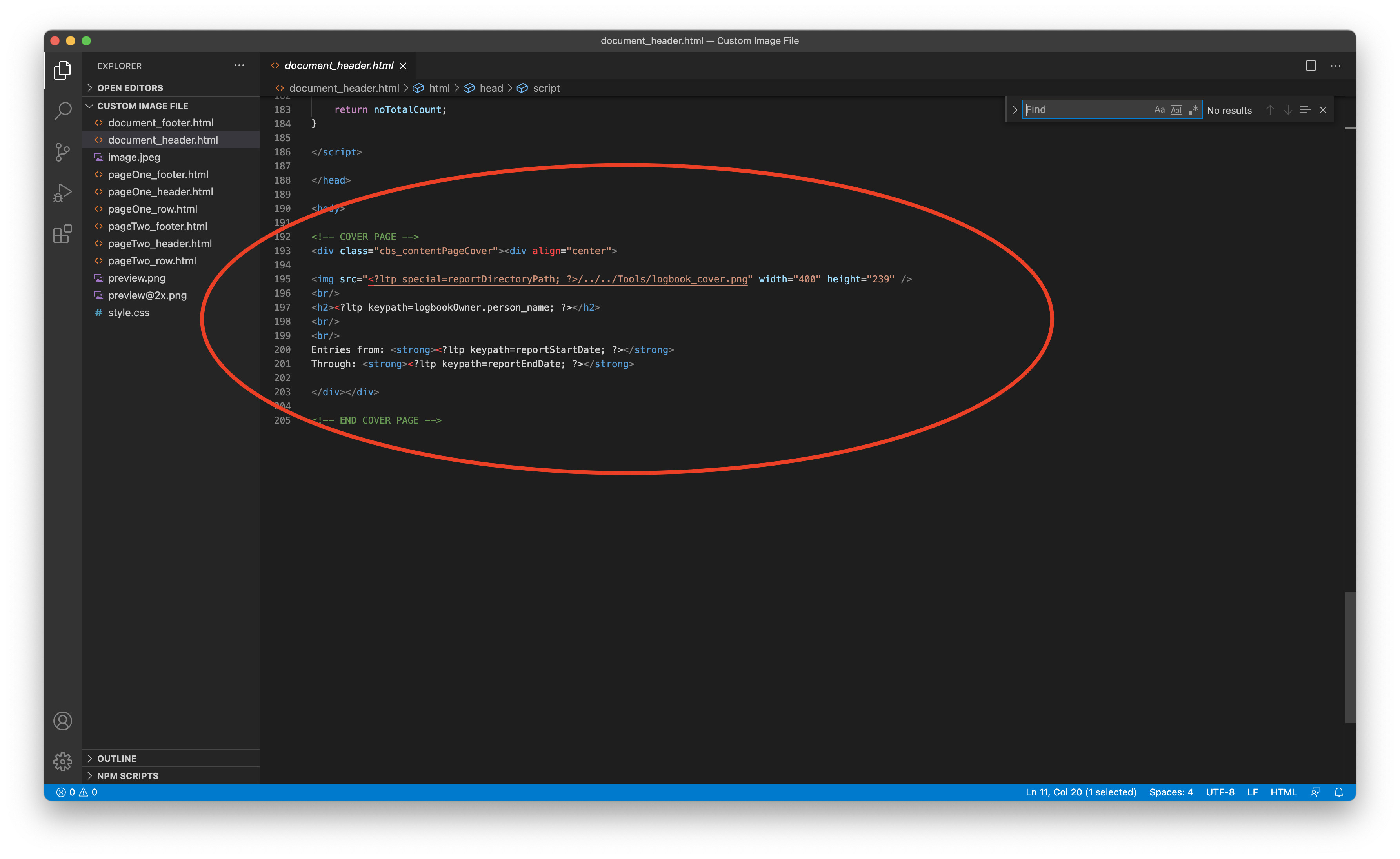The image size is (1400, 859).
Task: Open the Manage gear menu
Action: click(62, 761)
